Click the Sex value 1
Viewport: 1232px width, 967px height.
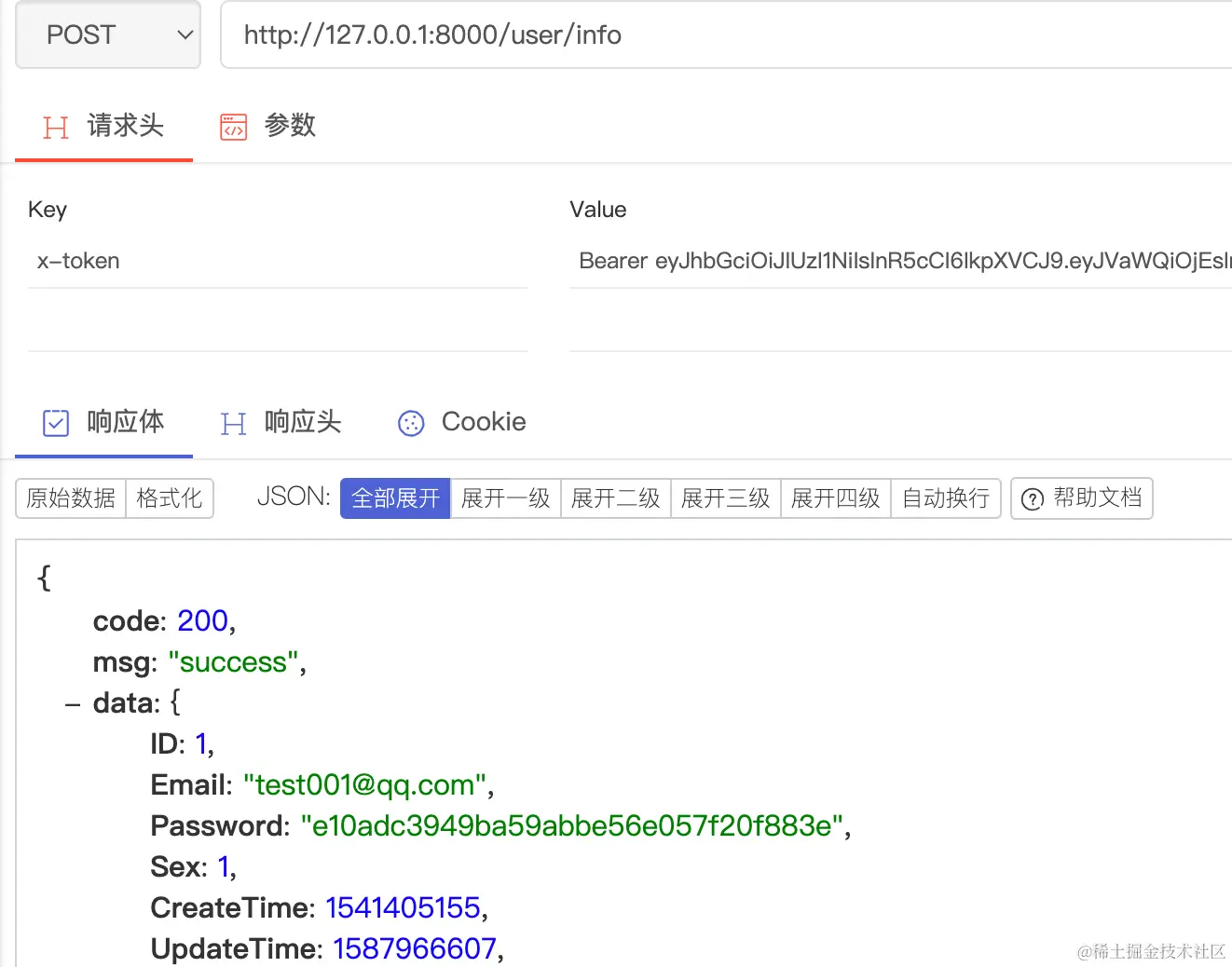(224, 867)
